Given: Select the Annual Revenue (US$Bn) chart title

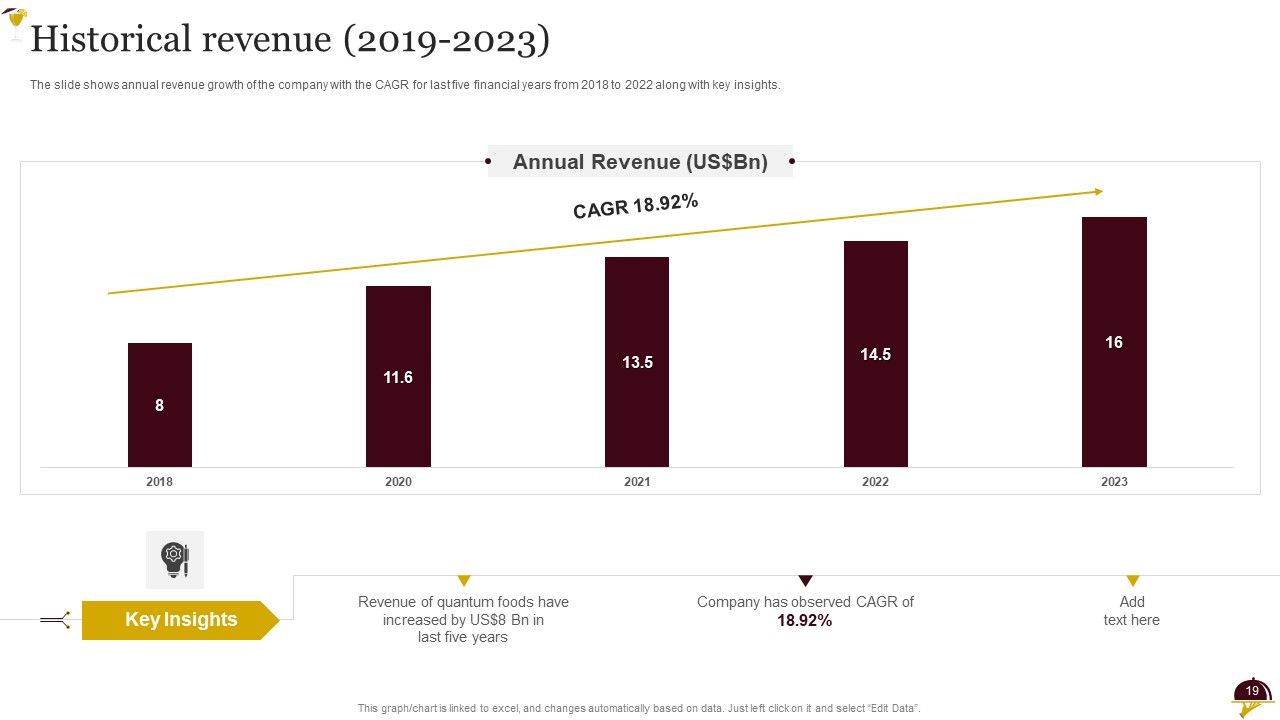Looking at the screenshot, I should (x=640, y=161).
